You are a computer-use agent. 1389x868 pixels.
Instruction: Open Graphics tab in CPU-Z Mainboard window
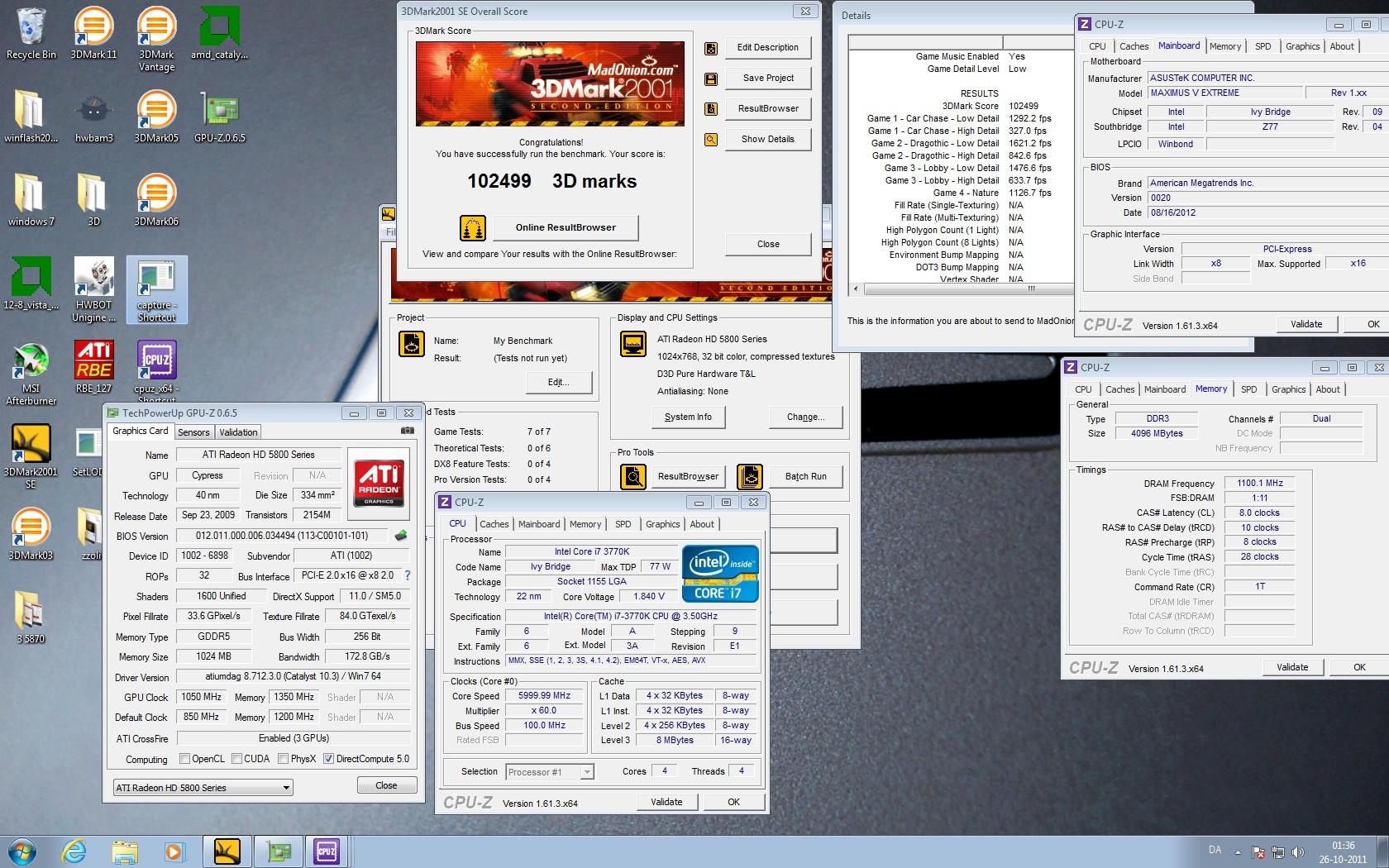click(x=1302, y=46)
